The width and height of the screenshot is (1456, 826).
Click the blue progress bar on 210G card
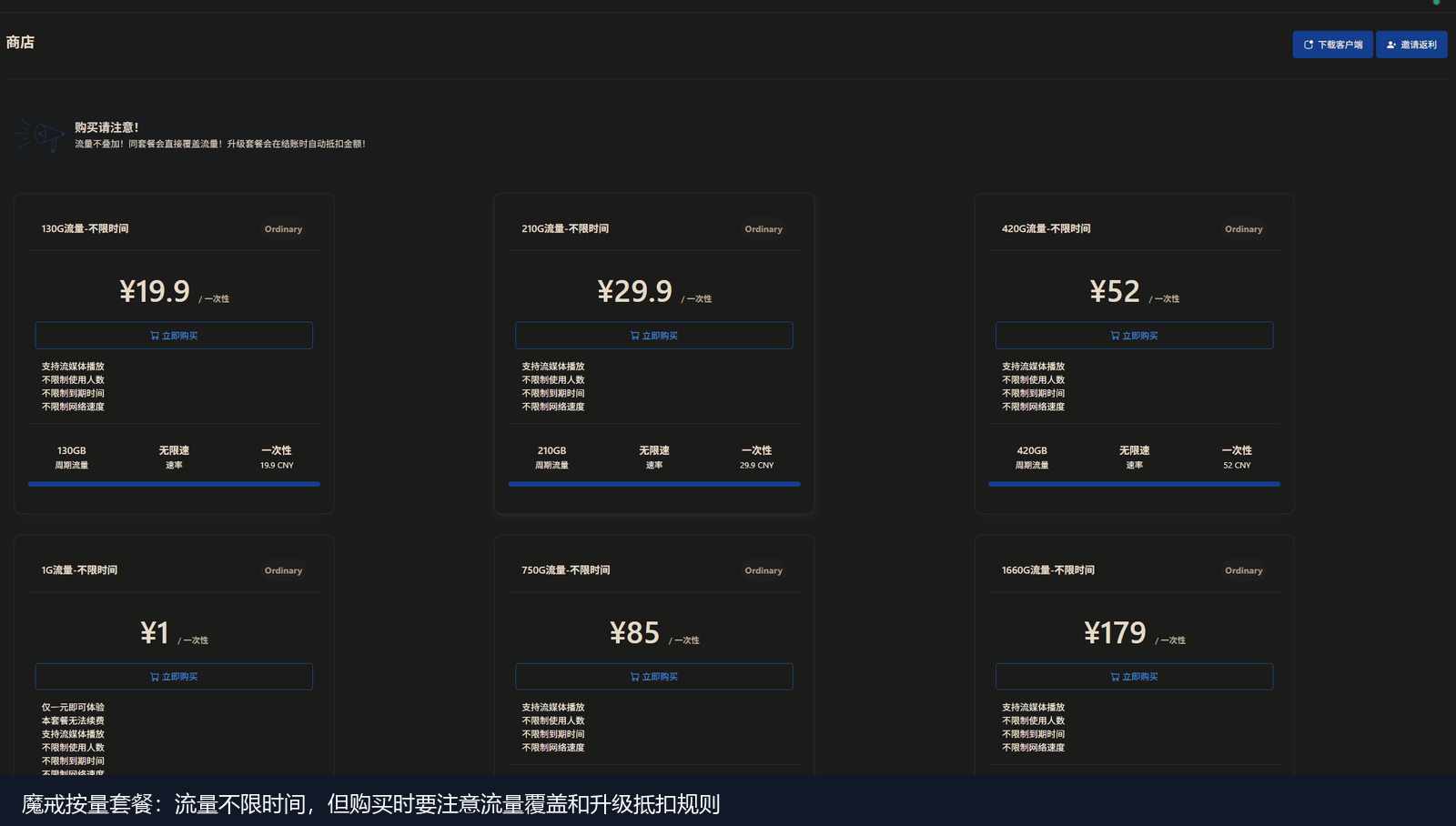[x=654, y=484]
